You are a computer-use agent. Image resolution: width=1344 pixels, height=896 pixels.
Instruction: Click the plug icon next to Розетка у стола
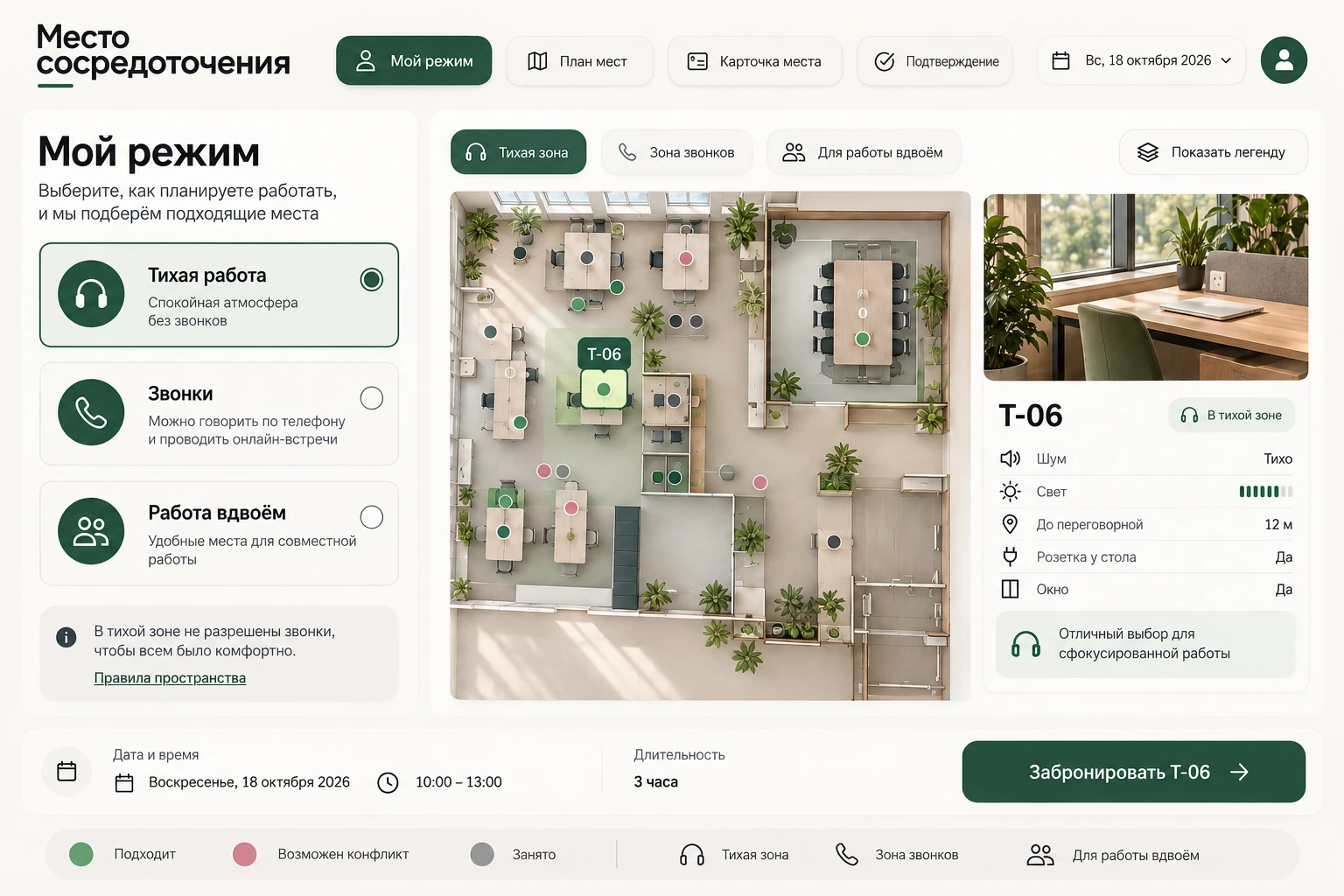[1010, 556]
